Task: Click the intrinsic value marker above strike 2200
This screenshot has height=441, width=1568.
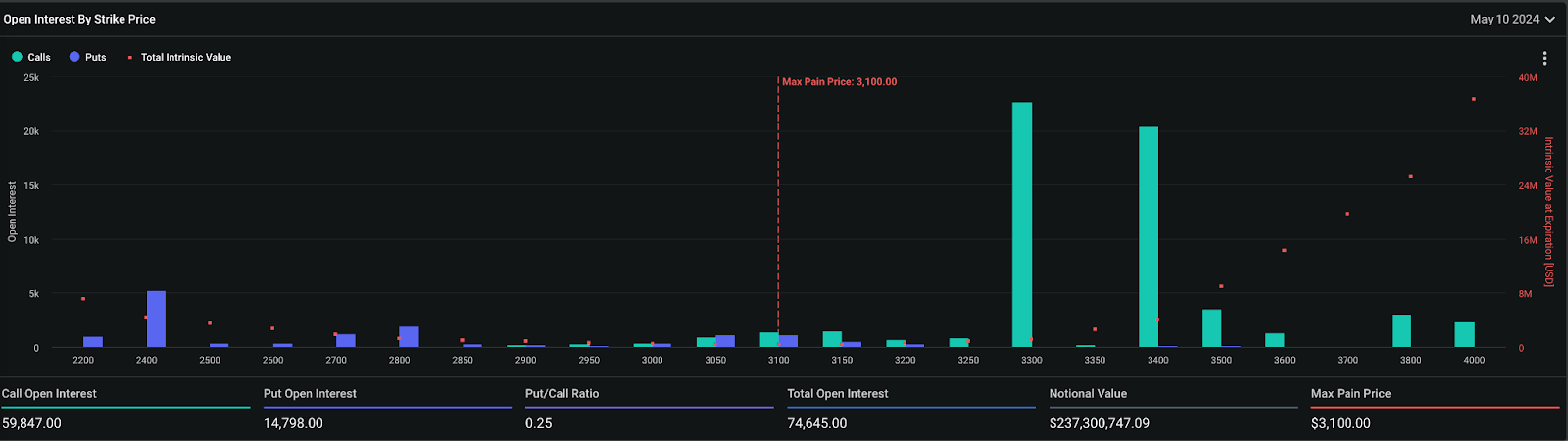Action: pyautogui.click(x=83, y=299)
